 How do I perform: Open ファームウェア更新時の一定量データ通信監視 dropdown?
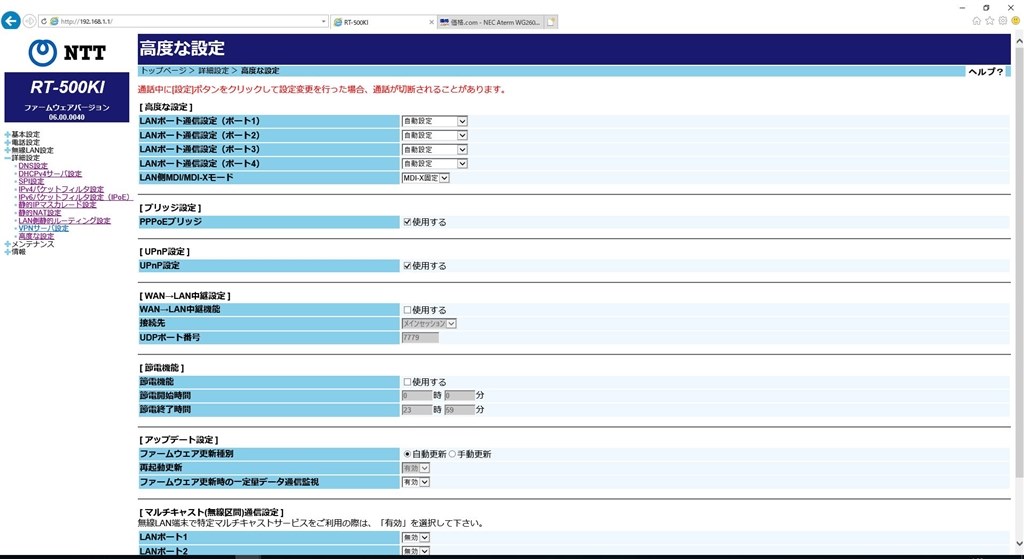(416, 482)
